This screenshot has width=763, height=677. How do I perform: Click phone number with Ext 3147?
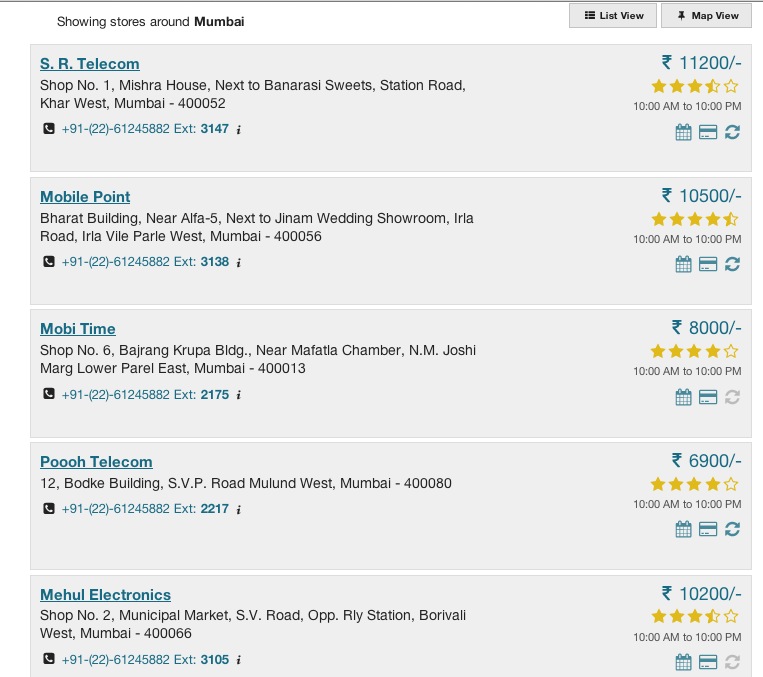[145, 128]
